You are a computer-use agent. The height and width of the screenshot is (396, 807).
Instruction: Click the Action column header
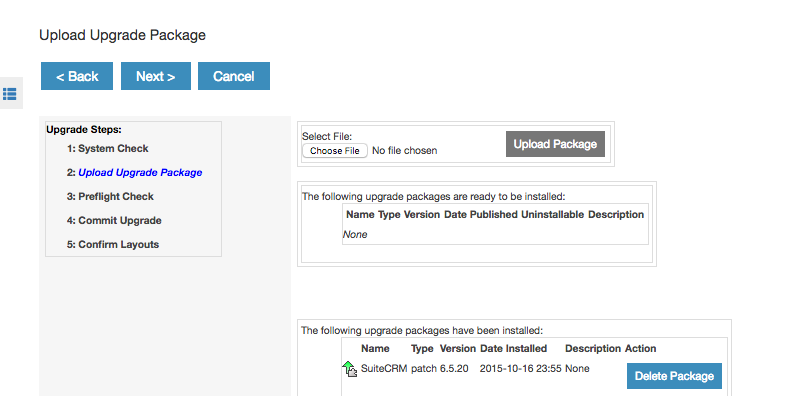click(x=640, y=349)
